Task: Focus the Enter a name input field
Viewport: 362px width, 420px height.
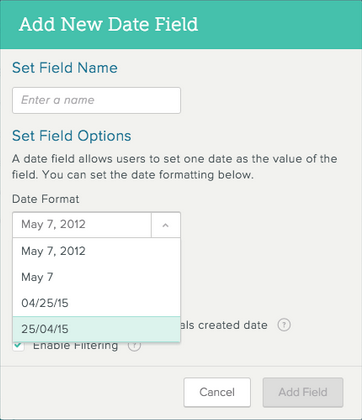Action: pyautogui.click(x=97, y=100)
